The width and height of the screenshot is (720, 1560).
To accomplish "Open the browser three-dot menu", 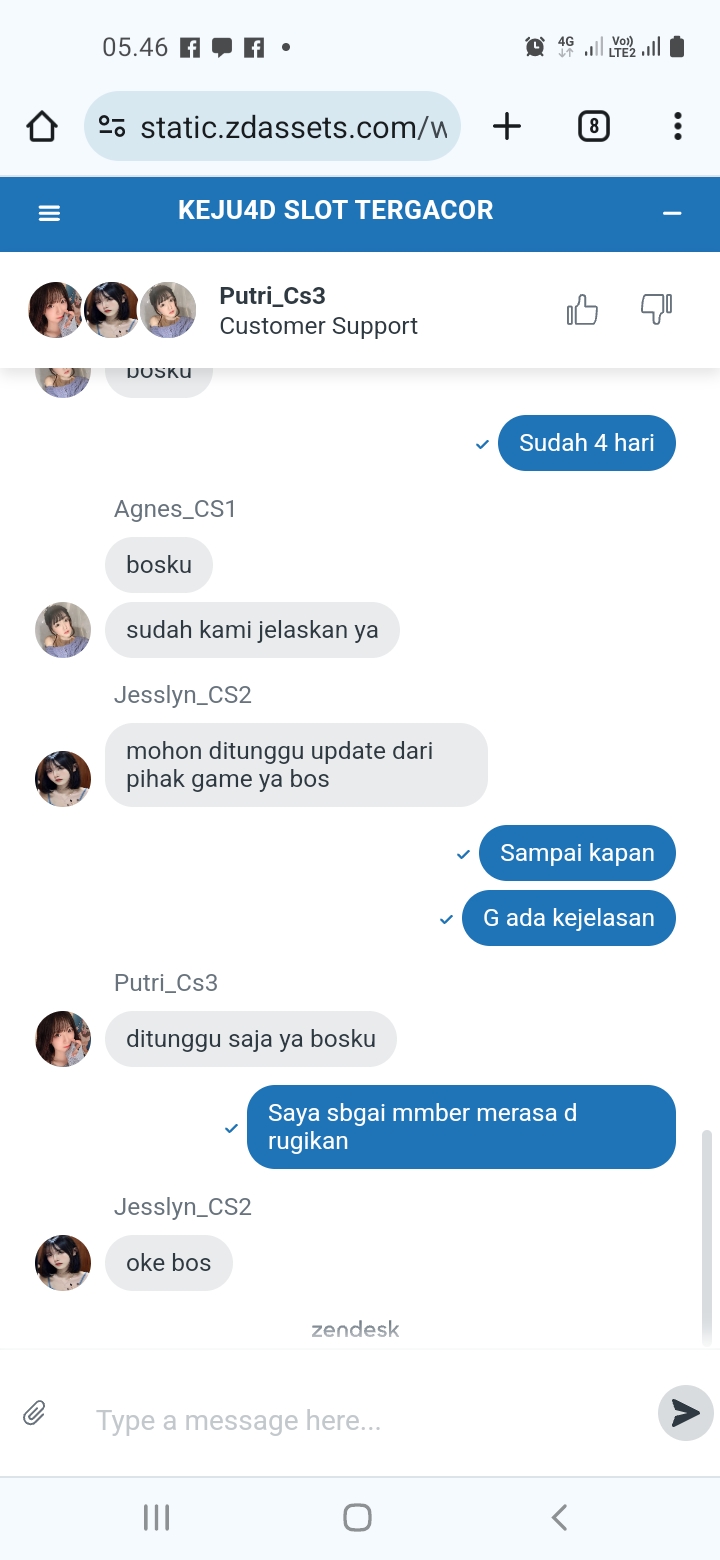I will (677, 126).
